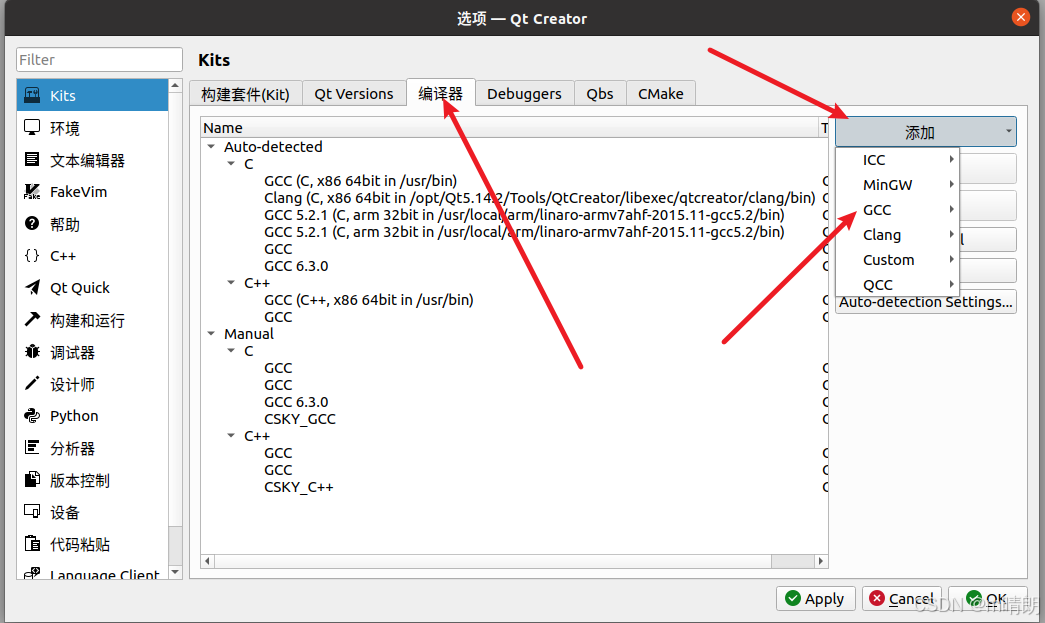Screen dimensions: 1045x623
Task: Choose GCC from the add menu
Action: pyautogui.click(x=897, y=210)
